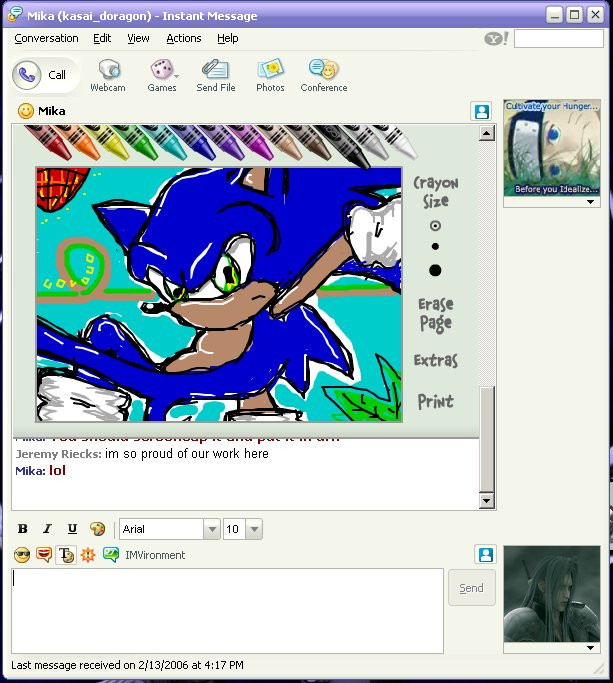Viewport: 613px width, 683px height.
Task: Click the Yahoo Y! logo
Action: (496, 39)
